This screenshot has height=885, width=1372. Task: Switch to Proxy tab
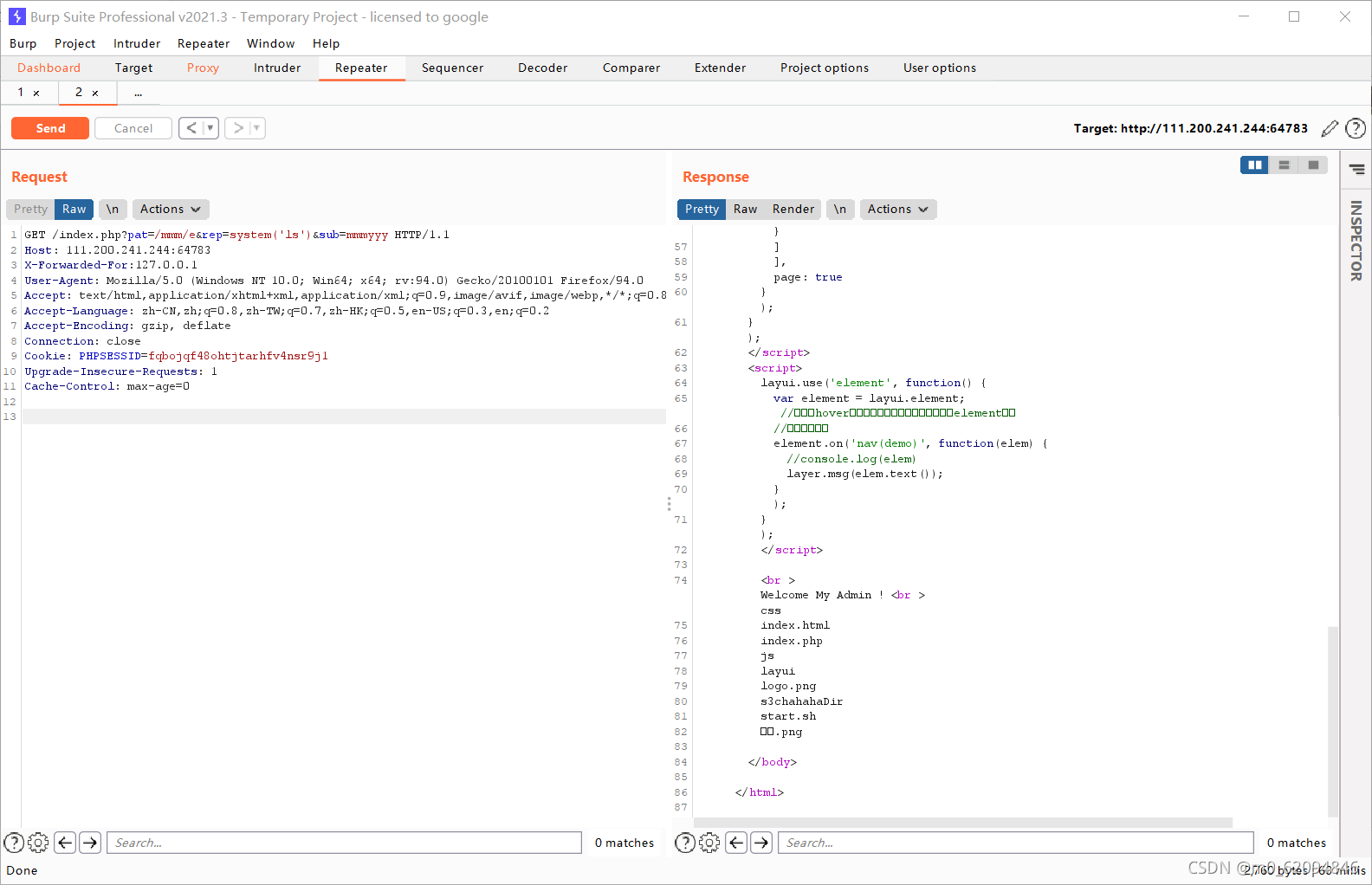(203, 68)
